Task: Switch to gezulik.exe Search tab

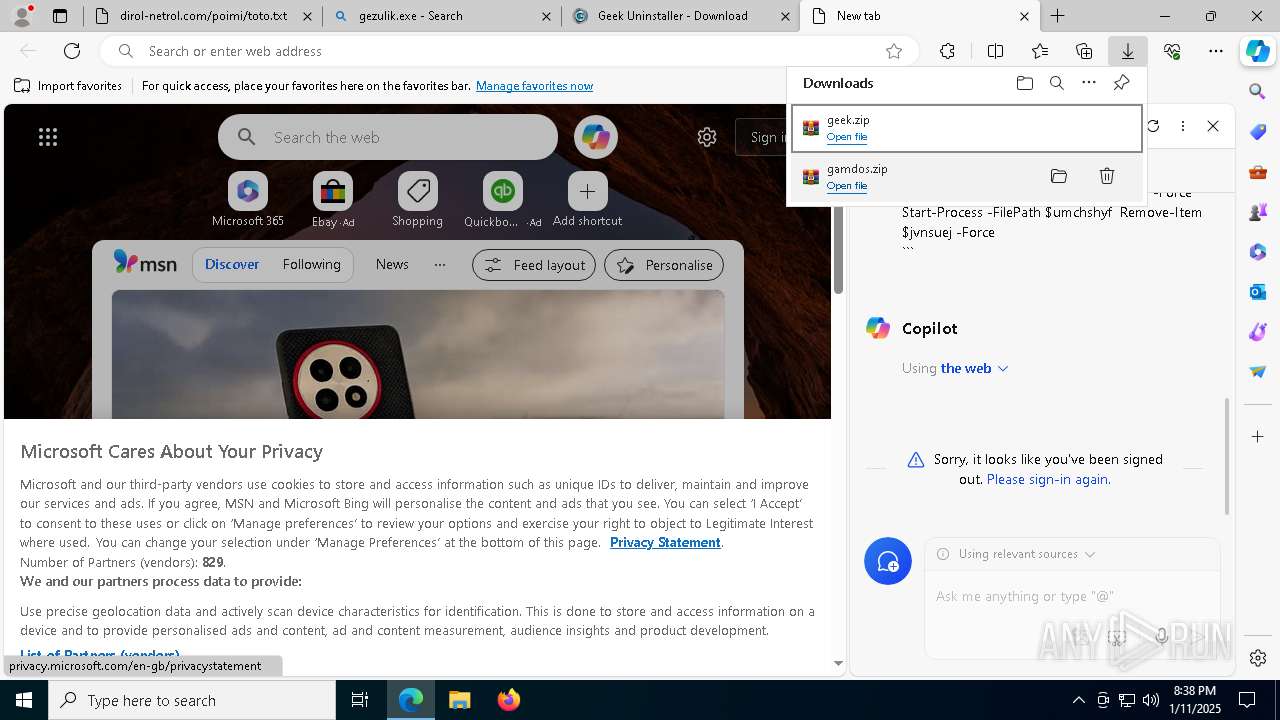Action: 443,16
